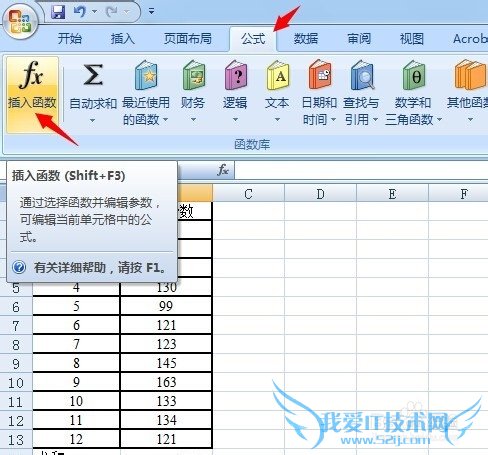Select row 7 header
The width and height of the screenshot is (488, 455).
[16, 325]
